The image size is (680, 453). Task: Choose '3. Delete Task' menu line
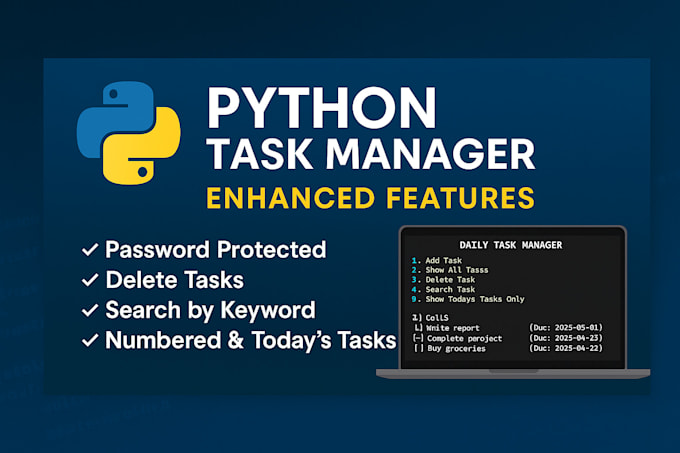(x=443, y=280)
